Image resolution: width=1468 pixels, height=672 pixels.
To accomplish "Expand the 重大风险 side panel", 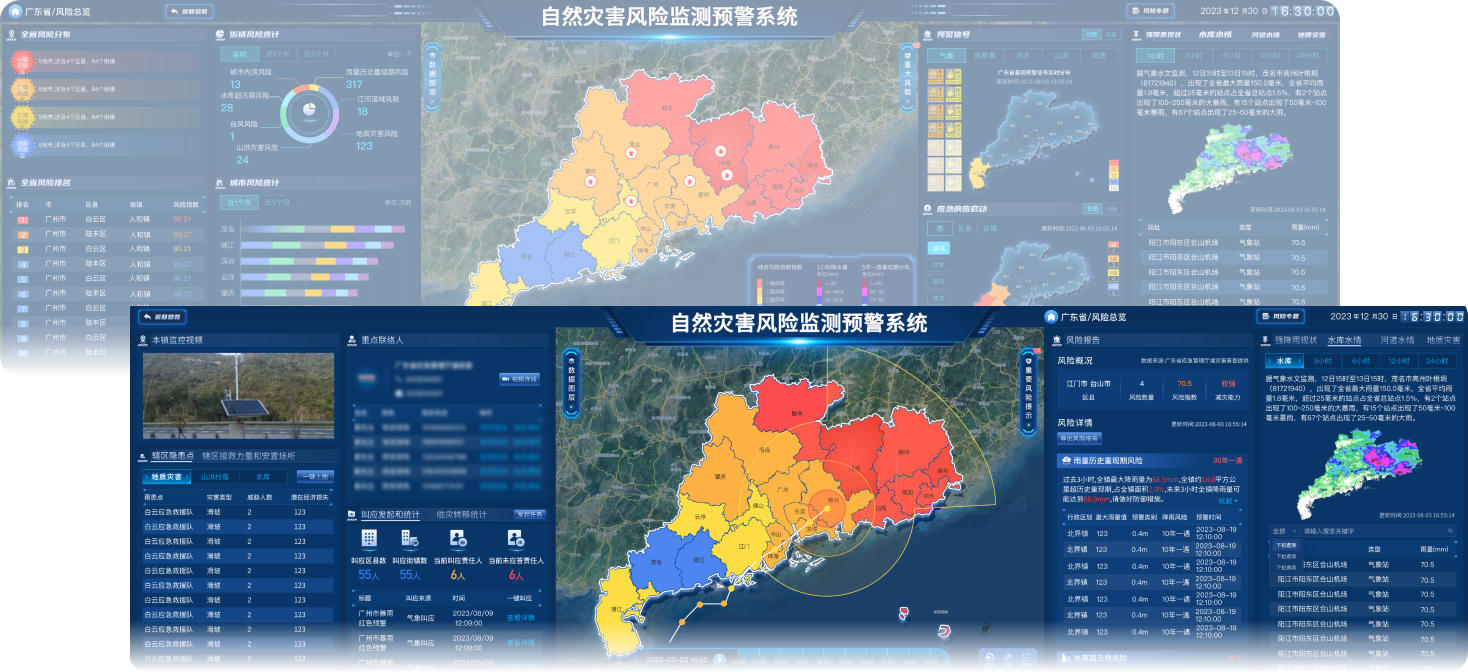I will tap(908, 77).
